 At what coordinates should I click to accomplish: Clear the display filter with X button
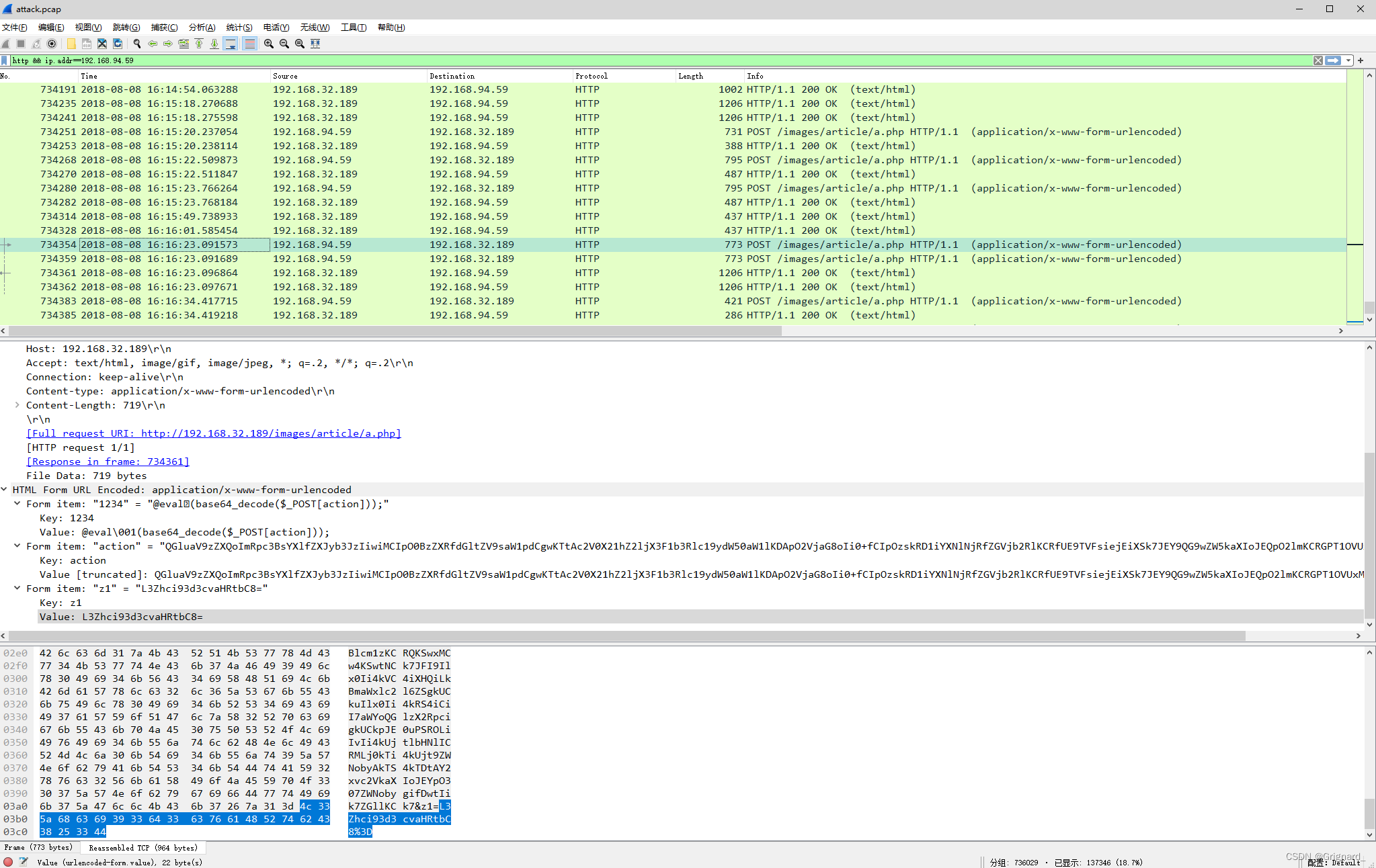[x=1318, y=60]
